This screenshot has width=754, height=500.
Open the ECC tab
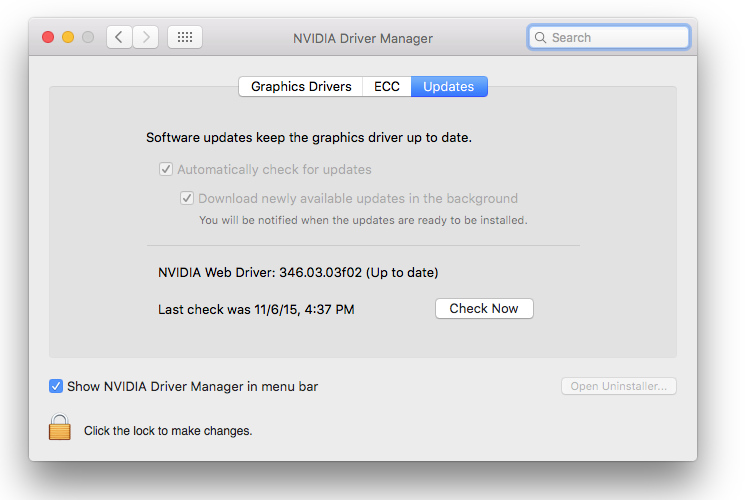tap(387, 87)
